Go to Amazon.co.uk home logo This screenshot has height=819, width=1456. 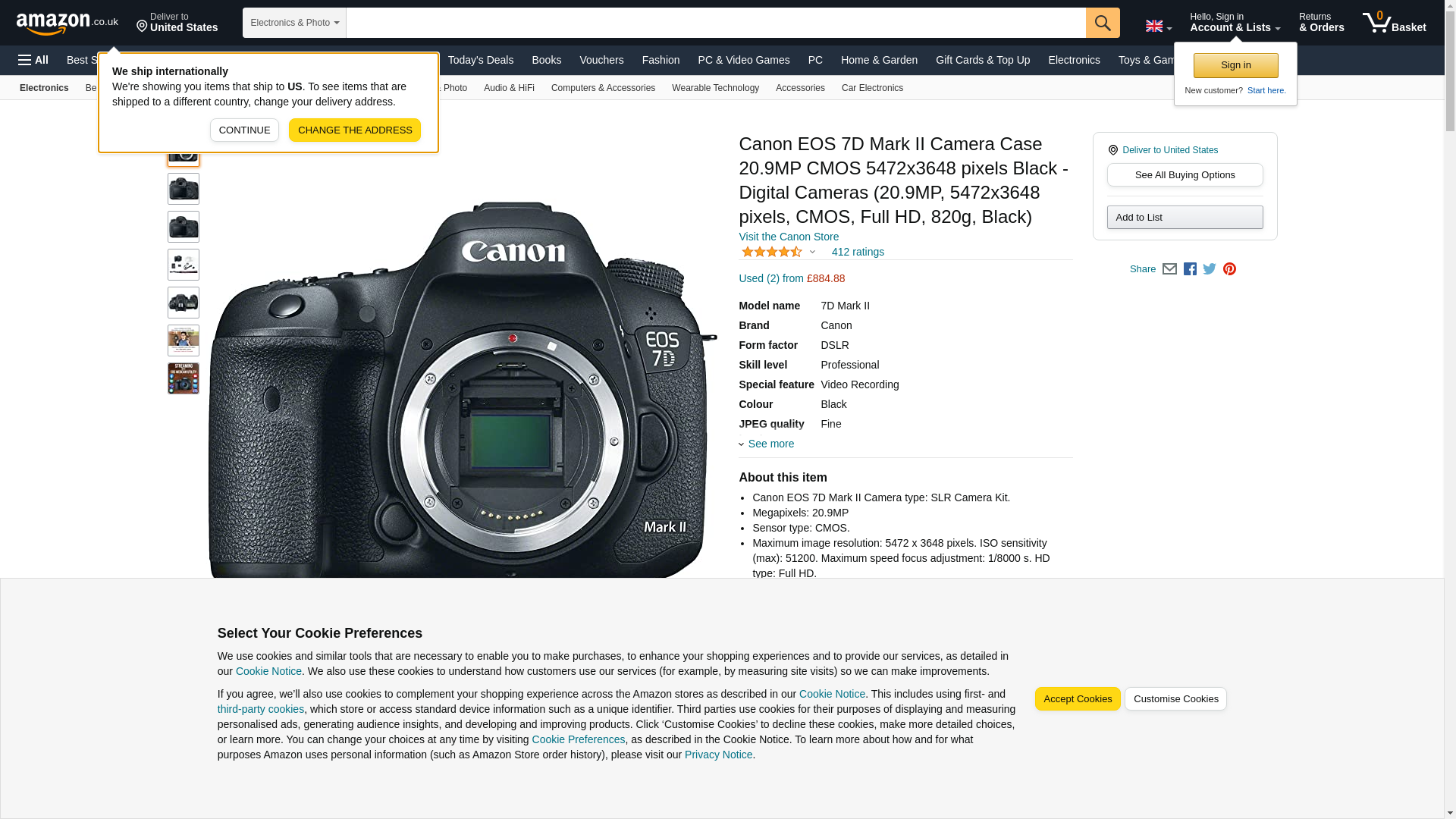click(67, 24)
